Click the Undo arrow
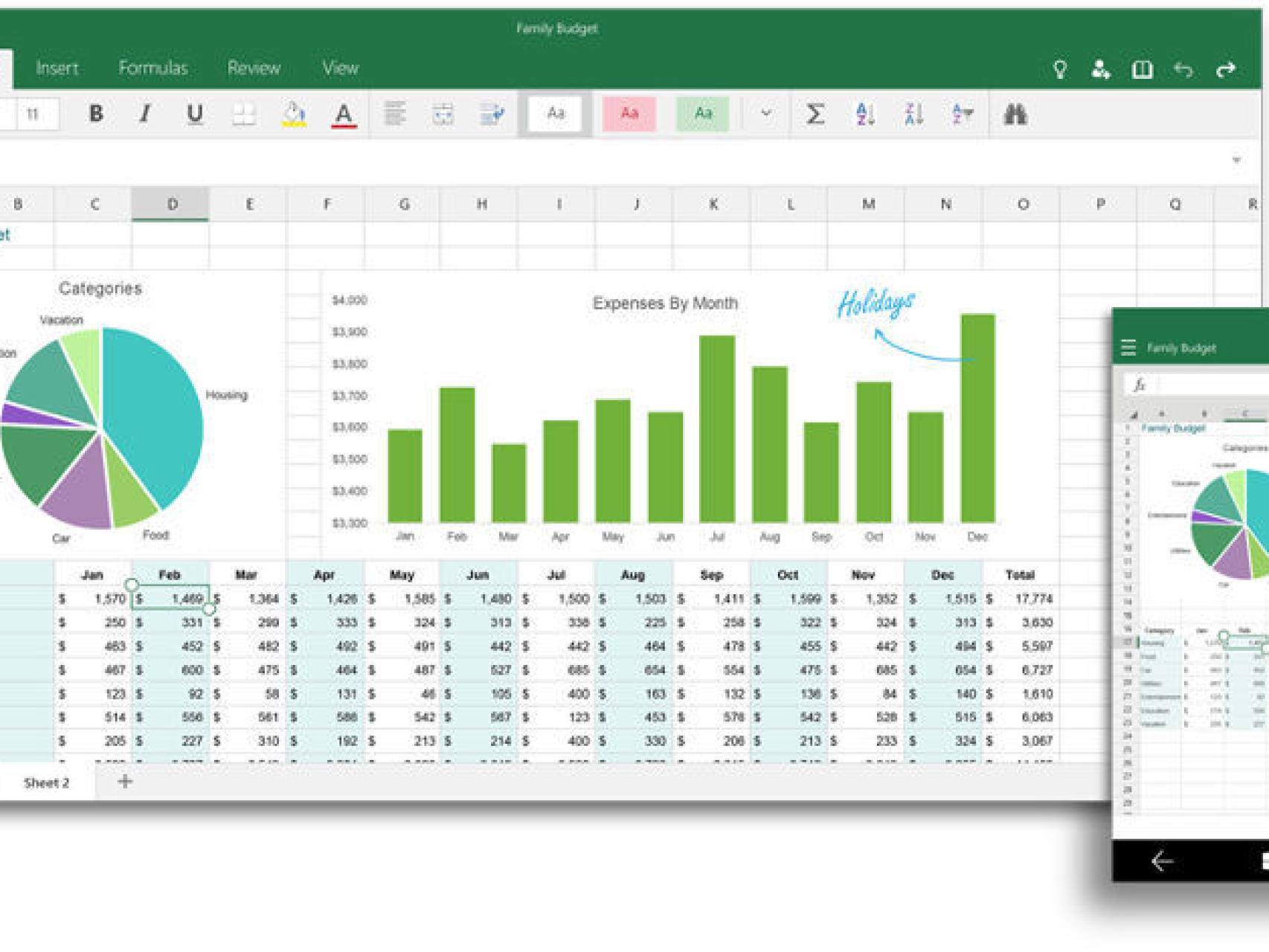This screenshot has width=1269, height=952. coord(1183,69)
